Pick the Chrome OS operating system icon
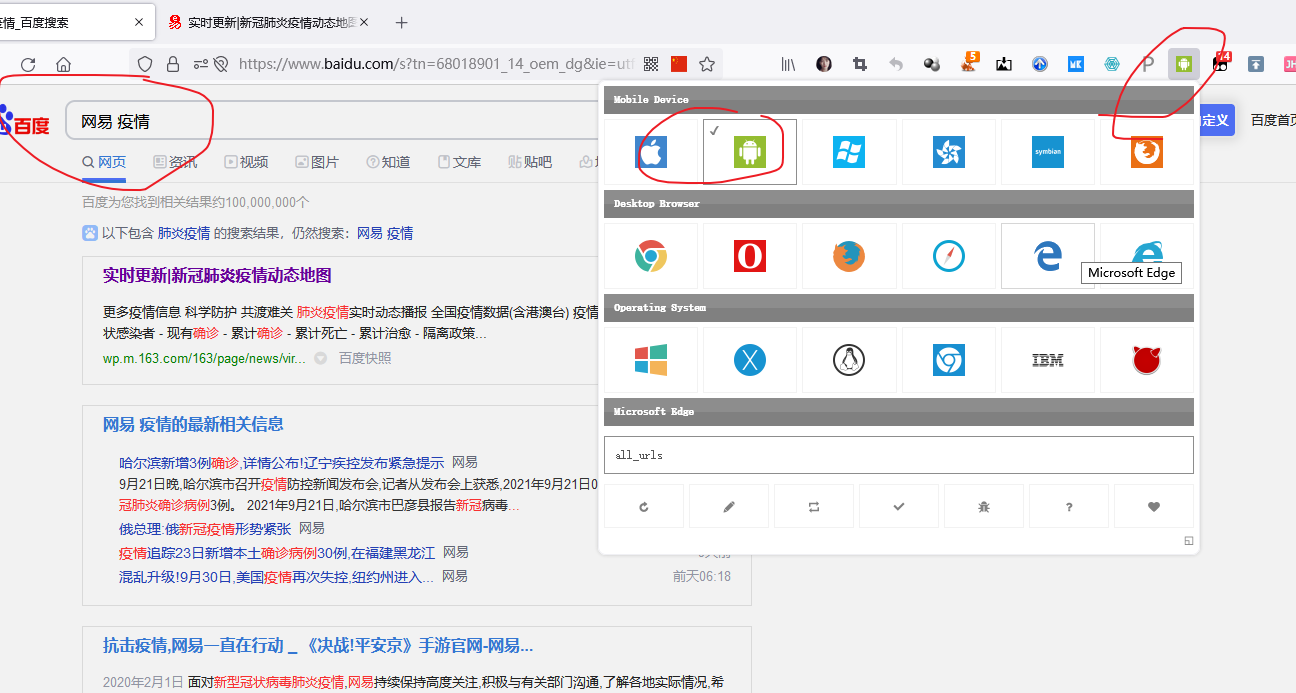Viewport: 1296px width, 693px height. coord(948,360)
